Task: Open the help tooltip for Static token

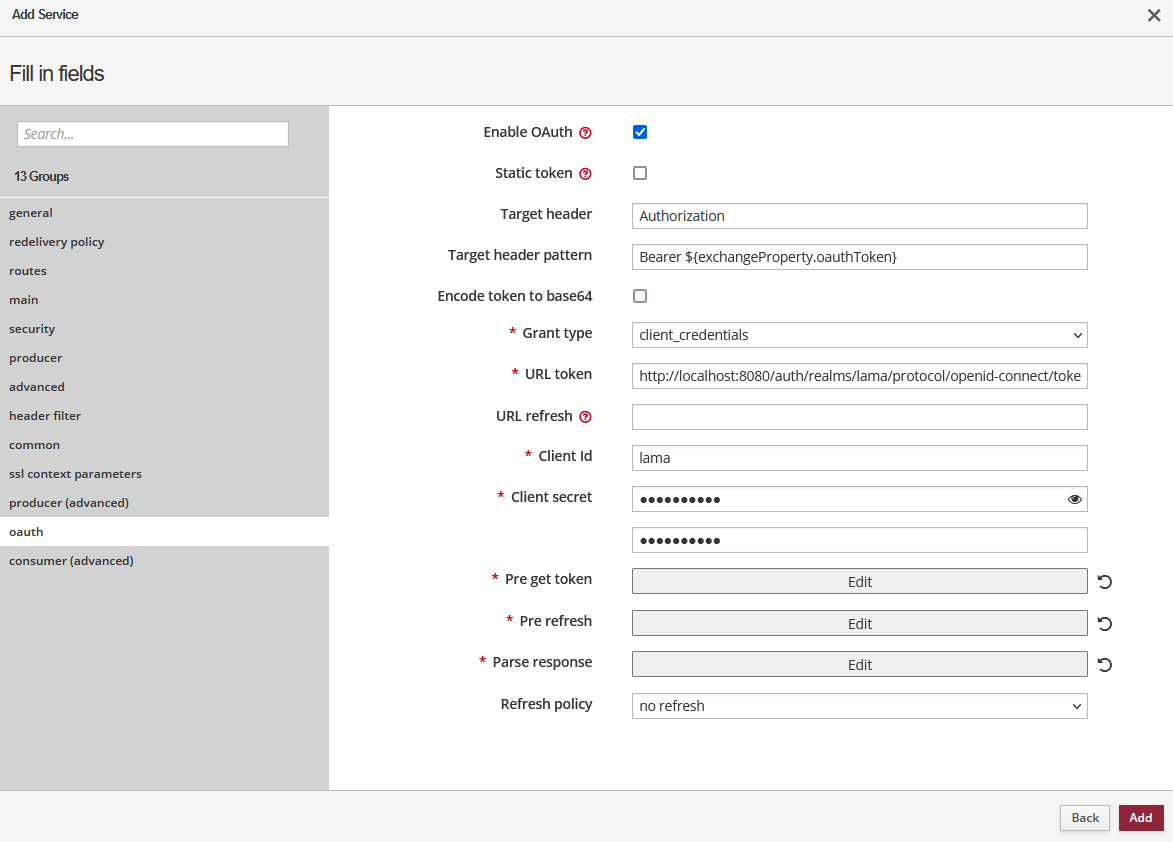Action: click(x=586, y=172)
